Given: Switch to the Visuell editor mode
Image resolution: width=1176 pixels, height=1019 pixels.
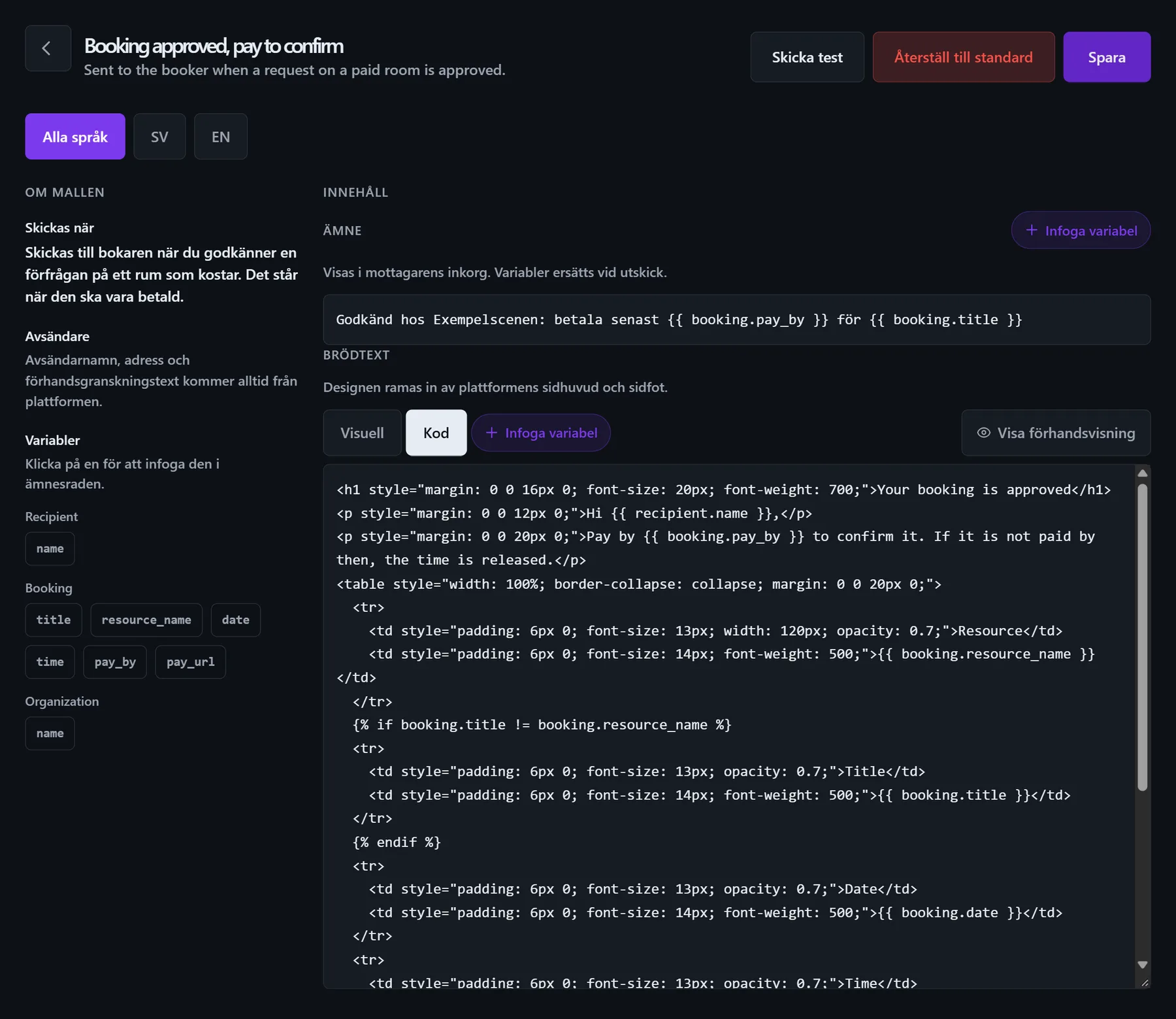Looking at the screenshot, I should (x=362, y=433).
